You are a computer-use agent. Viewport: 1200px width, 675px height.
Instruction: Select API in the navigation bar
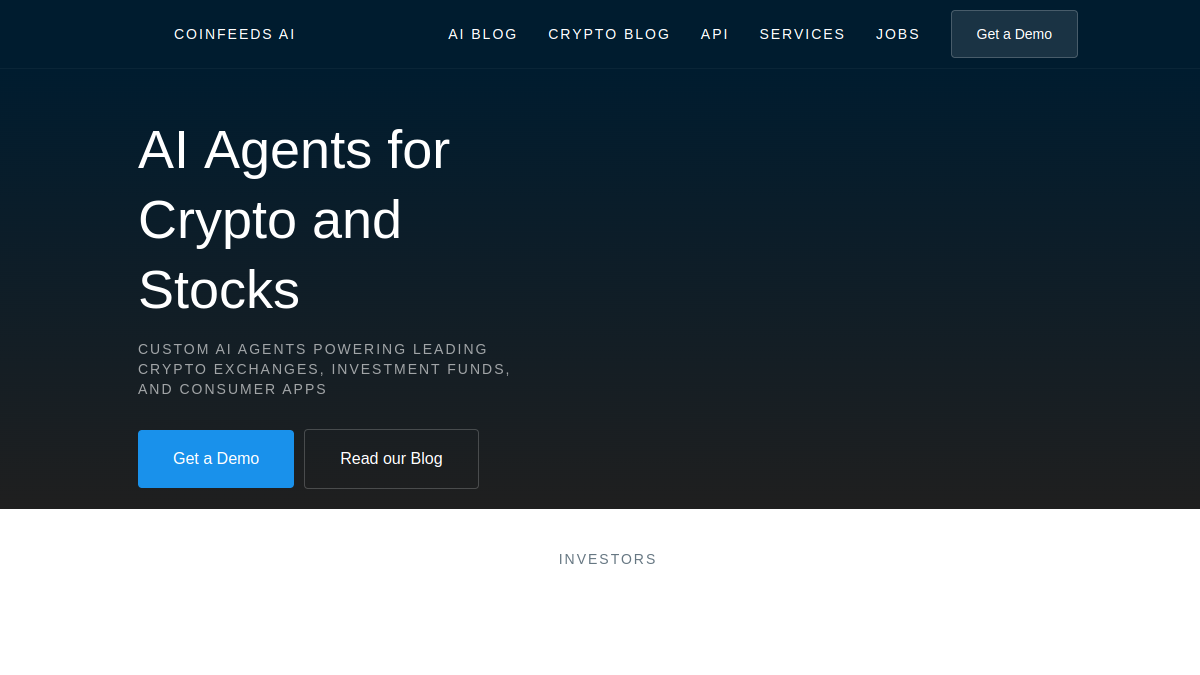[x=715, y=34]
